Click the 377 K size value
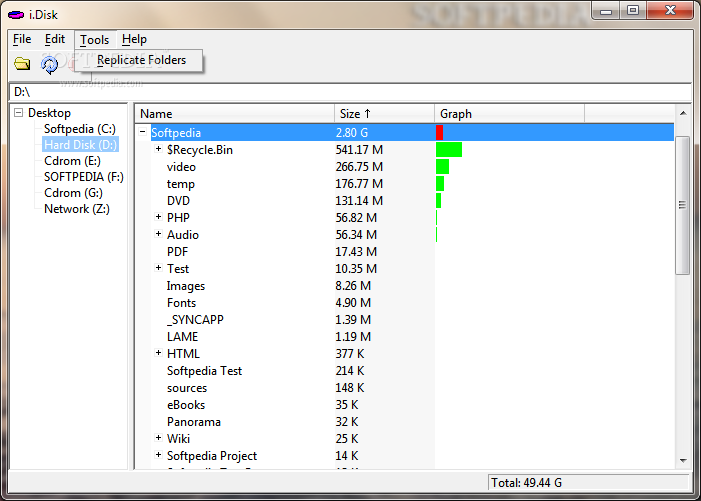Screen dimensions: 701x501 350,354
